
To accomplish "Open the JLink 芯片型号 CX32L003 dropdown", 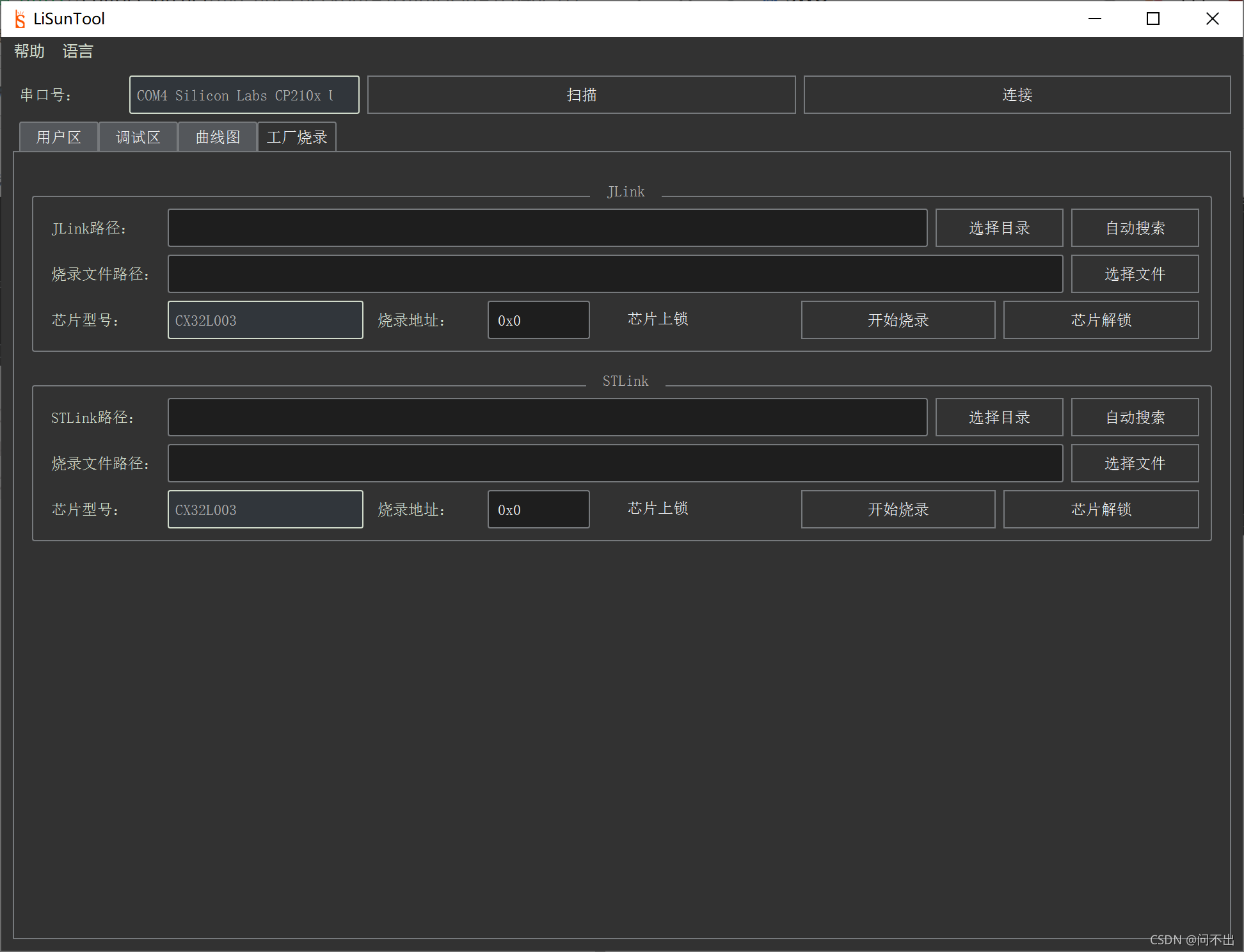I will pyautogui.click(x=266, y=320).
